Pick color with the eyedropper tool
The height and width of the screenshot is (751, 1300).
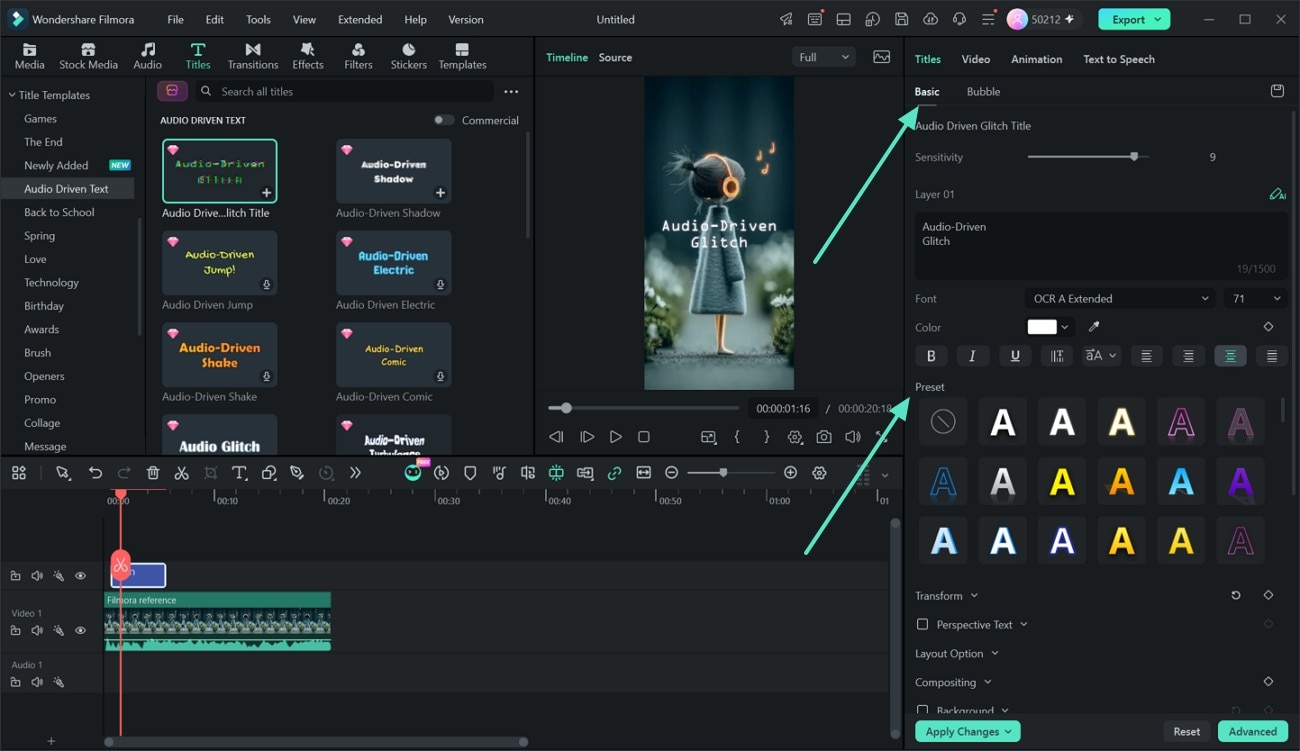1094,327
